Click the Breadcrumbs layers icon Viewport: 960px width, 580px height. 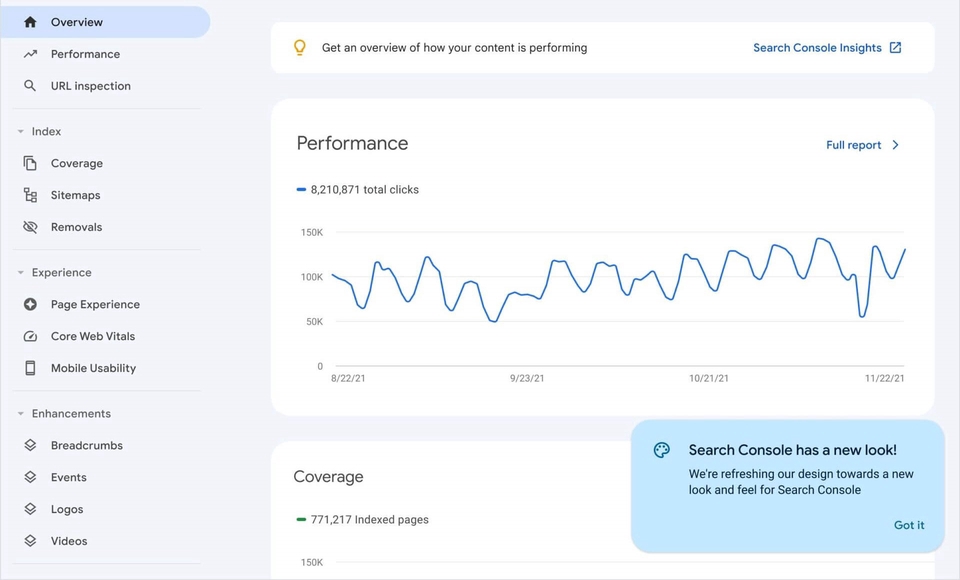[30, 445]
